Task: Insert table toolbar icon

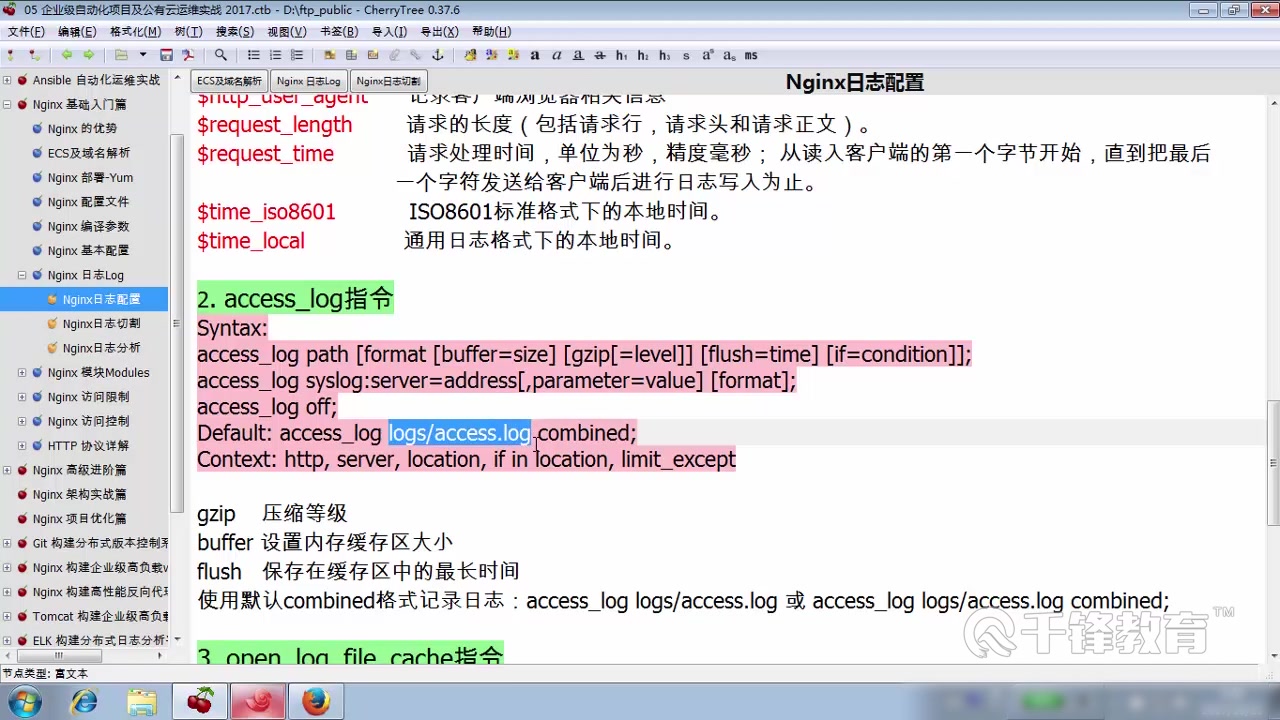Action: pyautogui.click(x=351, y=55)
